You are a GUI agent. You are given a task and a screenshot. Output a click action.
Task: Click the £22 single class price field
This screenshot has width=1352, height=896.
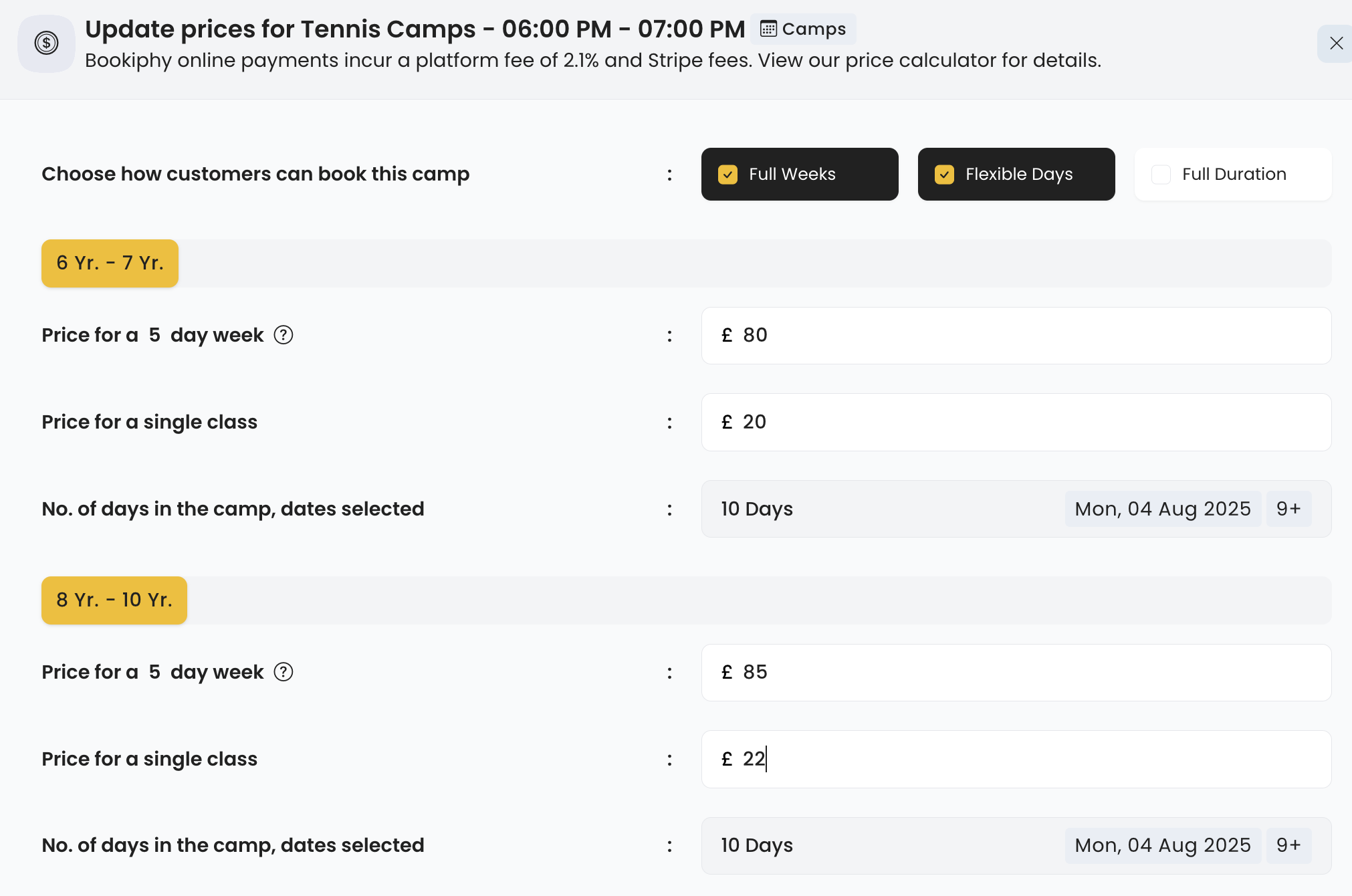pos(1015,760)
